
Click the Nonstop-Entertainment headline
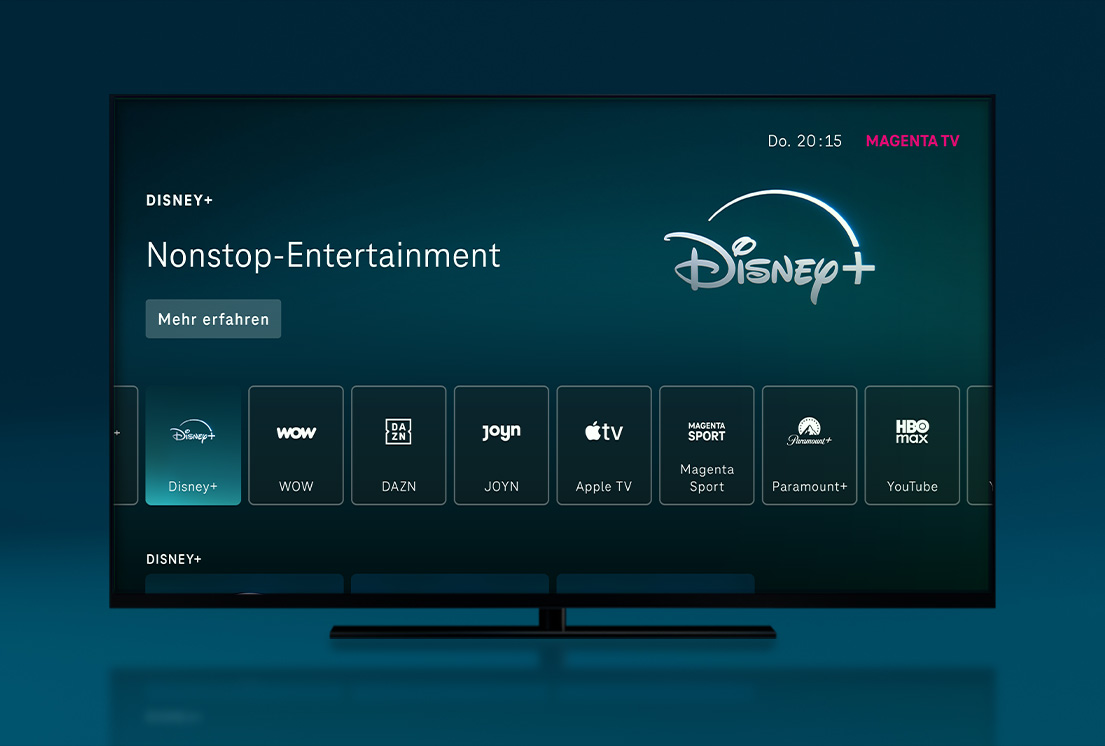(323, 255)
